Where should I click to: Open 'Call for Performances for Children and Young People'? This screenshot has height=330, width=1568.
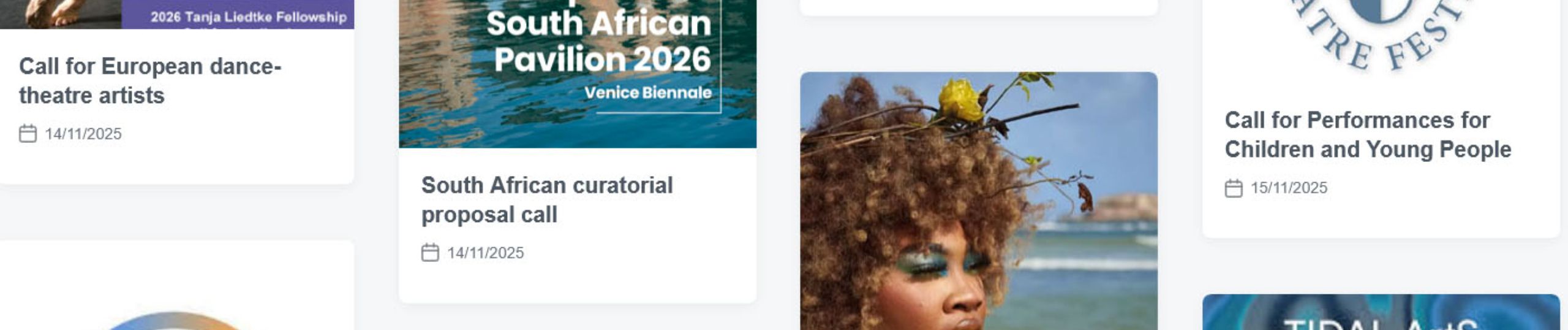1368,135
